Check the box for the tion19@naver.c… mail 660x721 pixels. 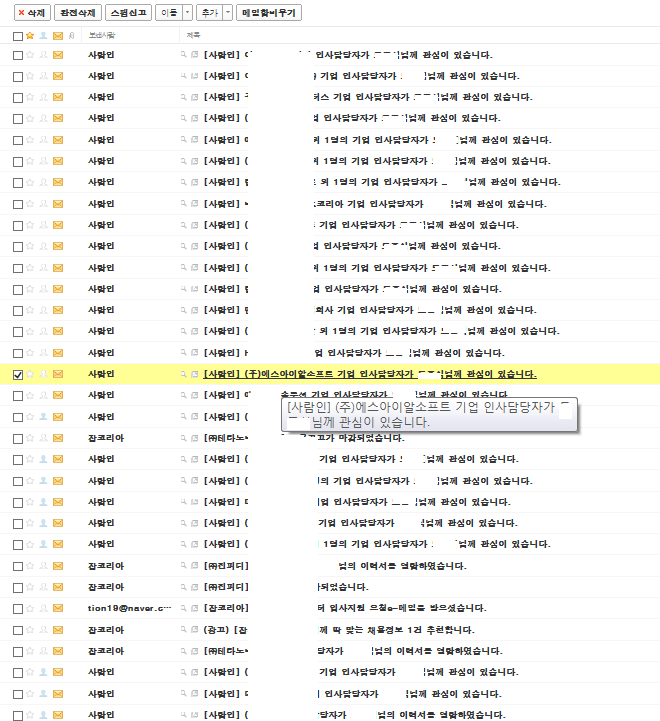18,609
